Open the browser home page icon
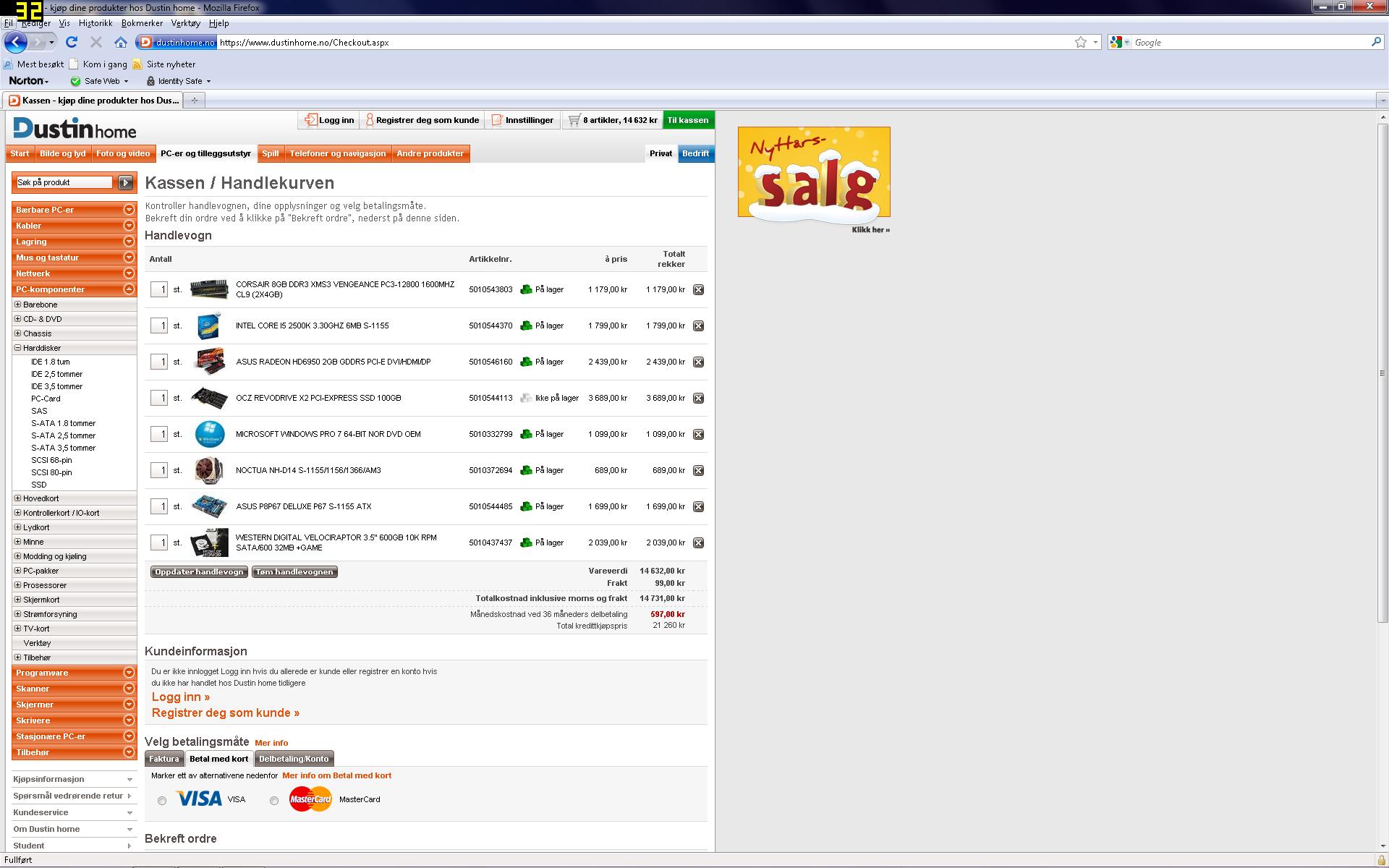 [121, 42]
